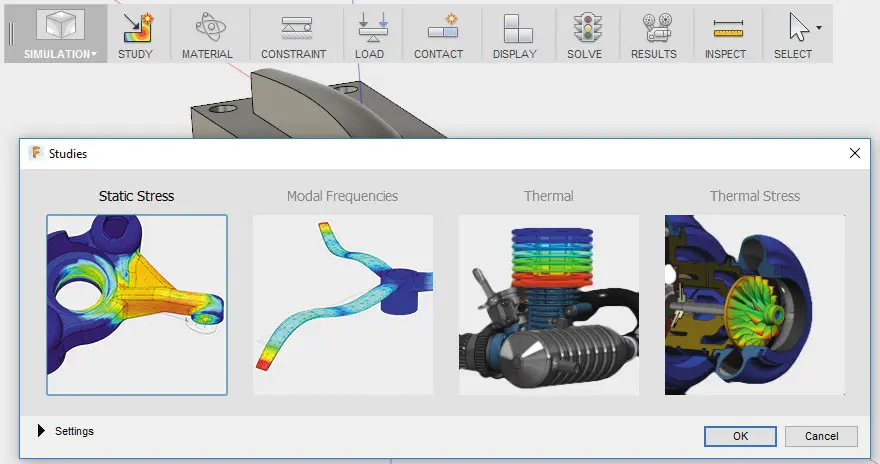
Task: Run Solve with the traffic light icon
Action: (584, 28)
